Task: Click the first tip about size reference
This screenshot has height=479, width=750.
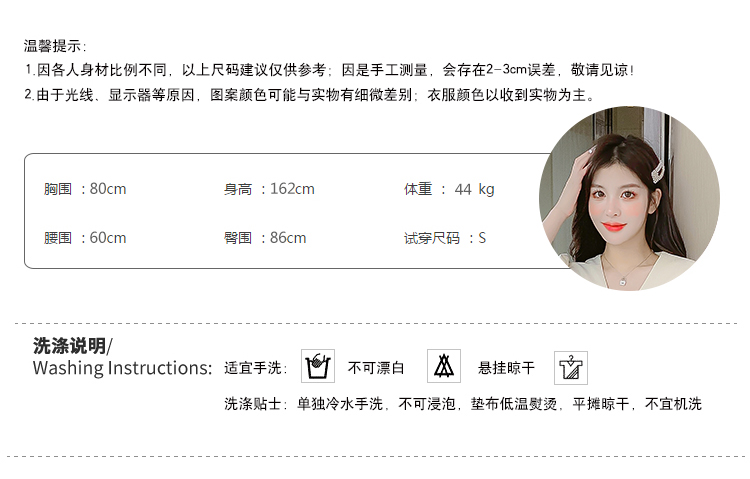Action: [330, 70]
